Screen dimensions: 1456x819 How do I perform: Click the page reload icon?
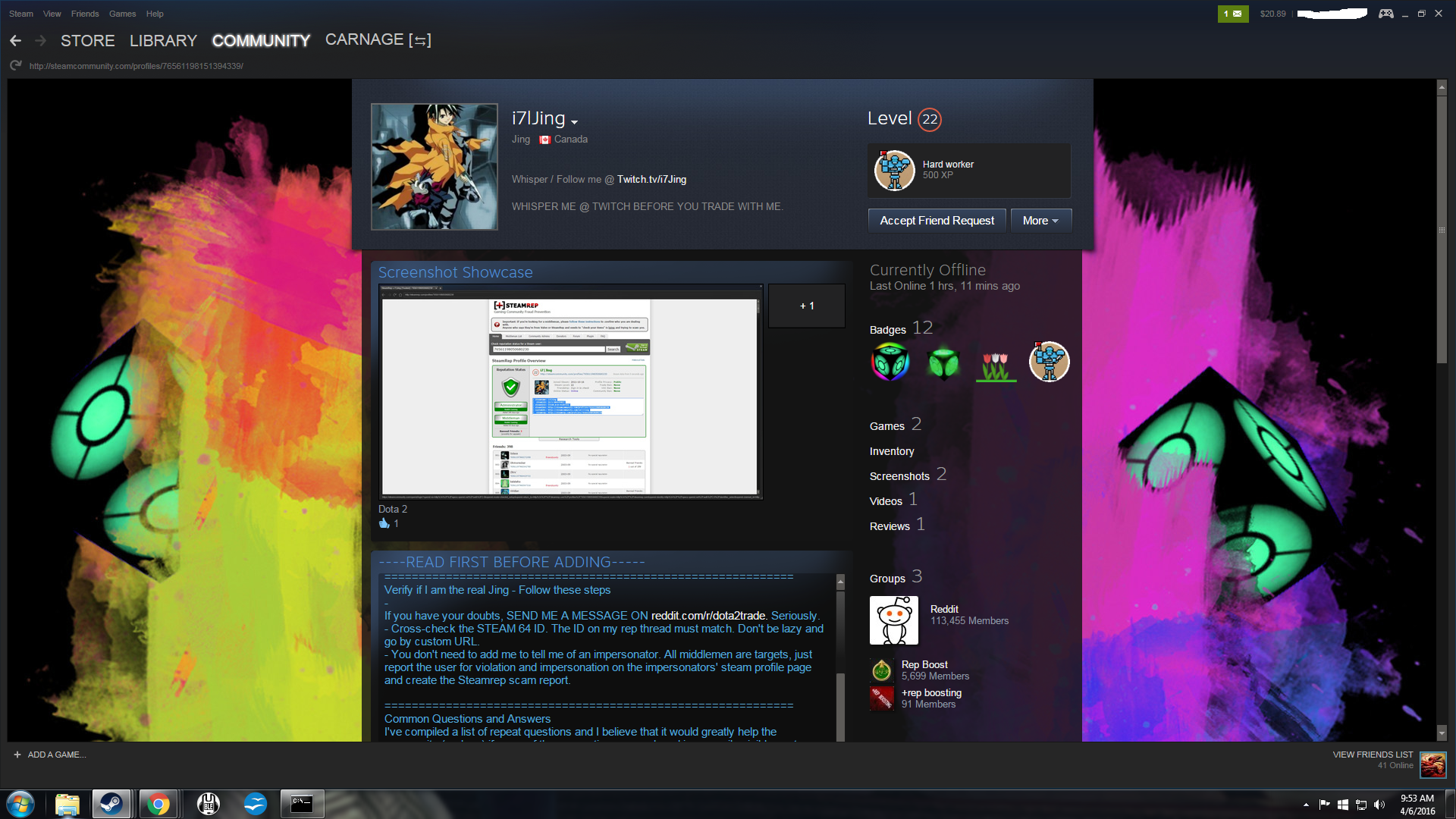15,66
